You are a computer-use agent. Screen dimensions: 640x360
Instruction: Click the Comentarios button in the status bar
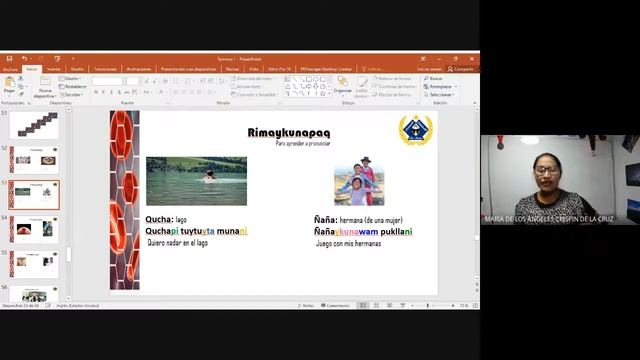pyautogui.click(x=336, y=305)
